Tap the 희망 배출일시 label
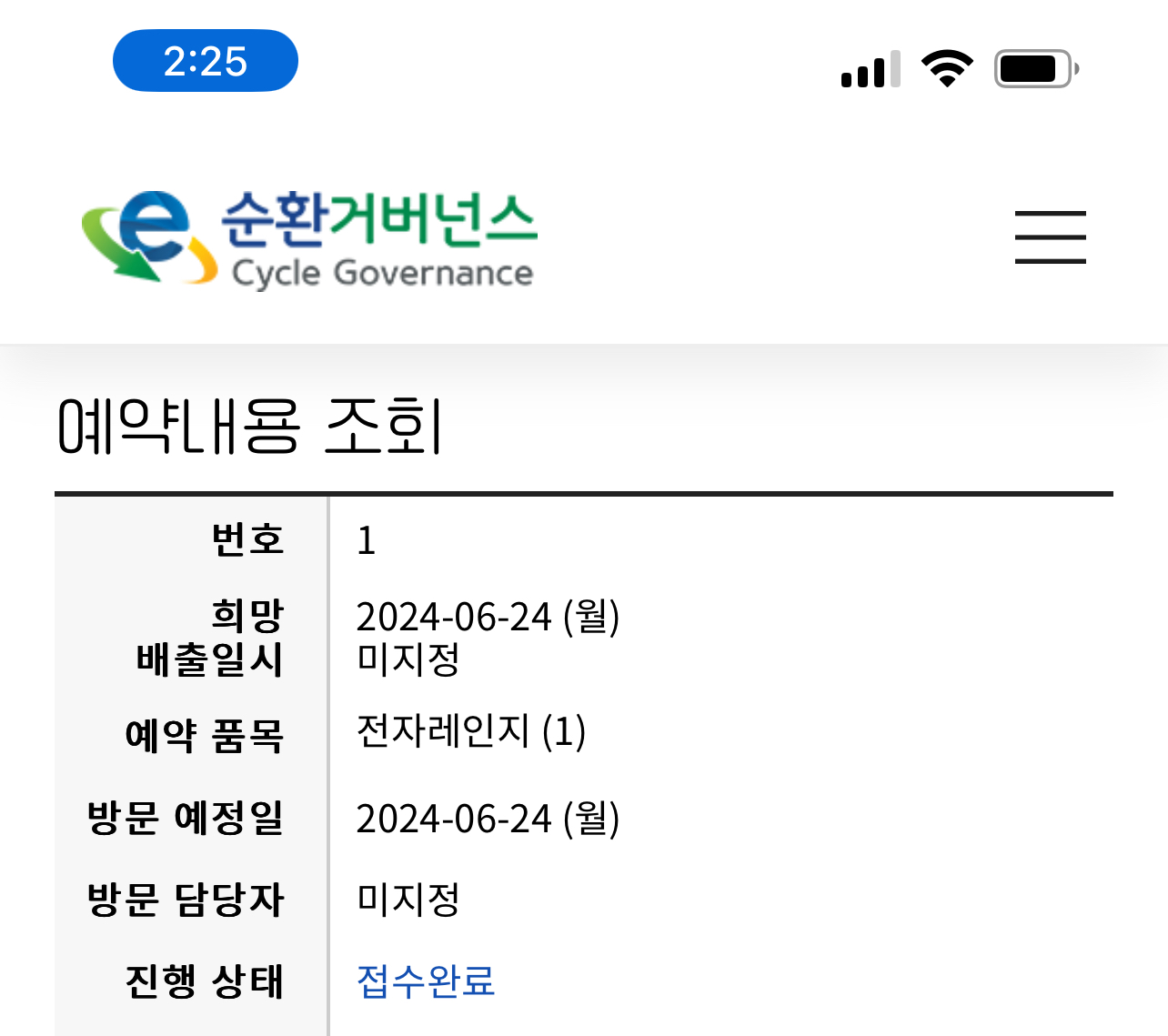1168x1036 pixels. 210,638
